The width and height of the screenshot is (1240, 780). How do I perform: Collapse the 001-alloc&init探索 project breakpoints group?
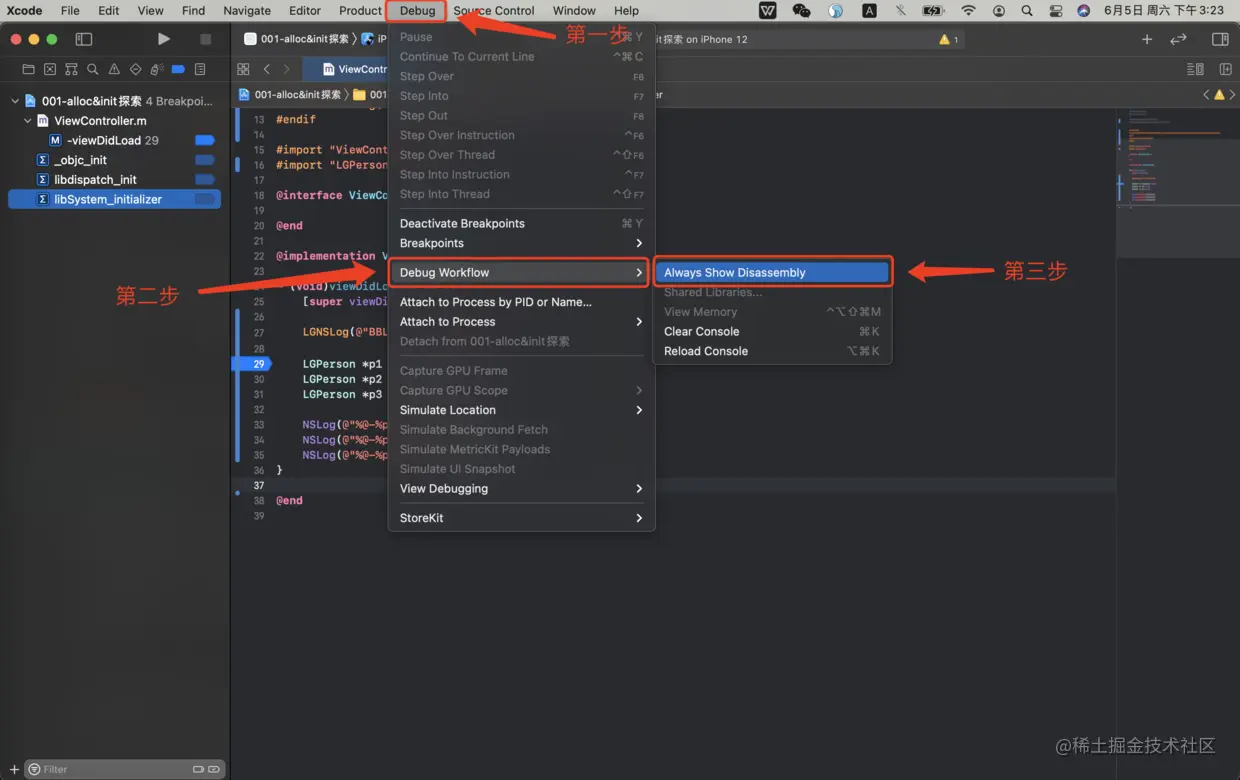coord(15,101)
